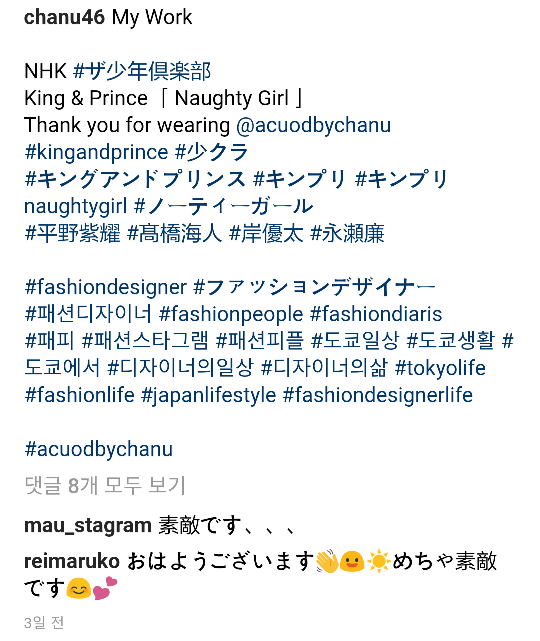Tap the #tokyolife hashtag
The width and height of the screenshot is (540, 641).
point(440,368)
